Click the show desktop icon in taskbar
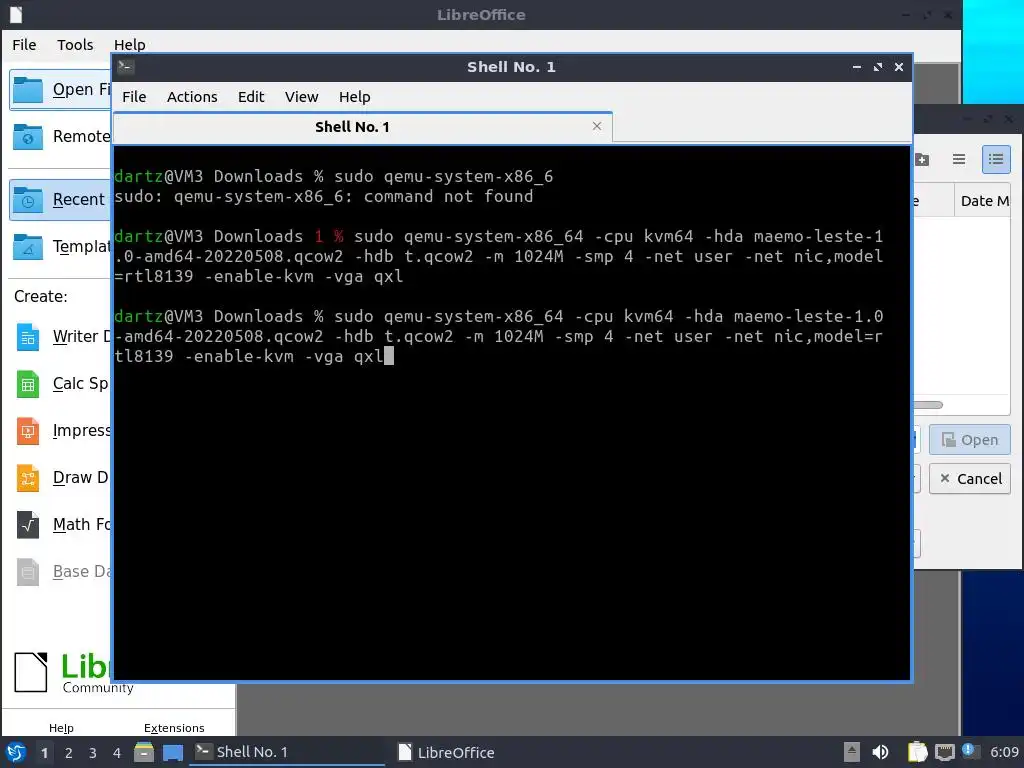This screenshot has width=1024, height=768. coord(172,752)
